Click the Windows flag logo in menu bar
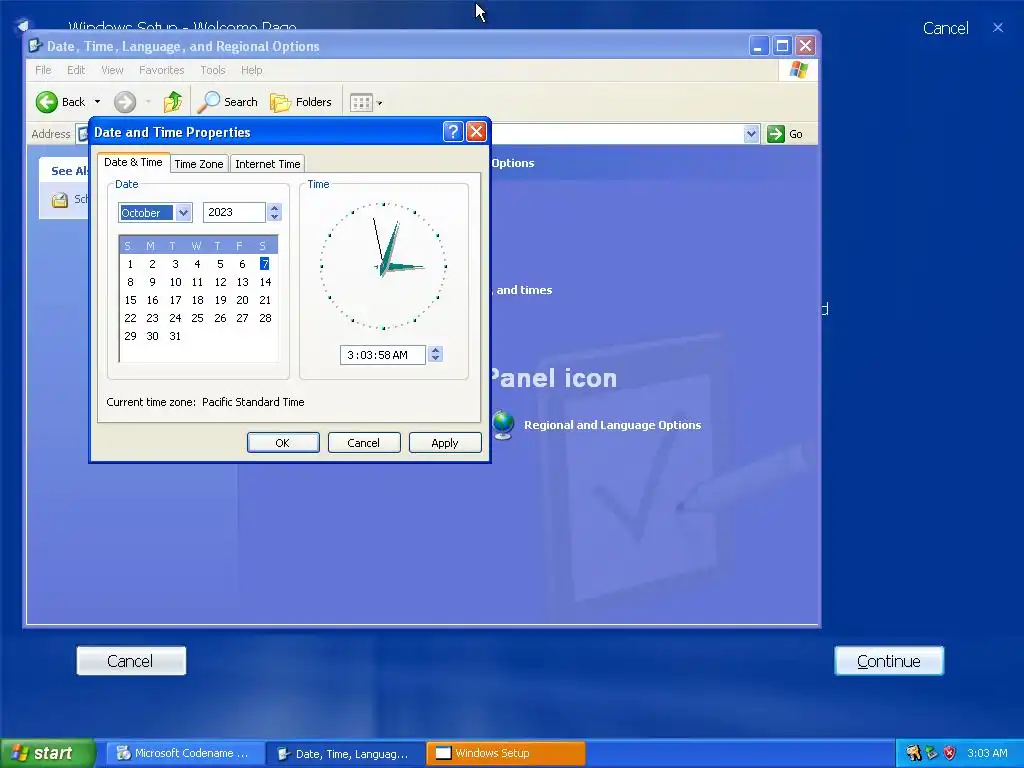 coord(798,70)
